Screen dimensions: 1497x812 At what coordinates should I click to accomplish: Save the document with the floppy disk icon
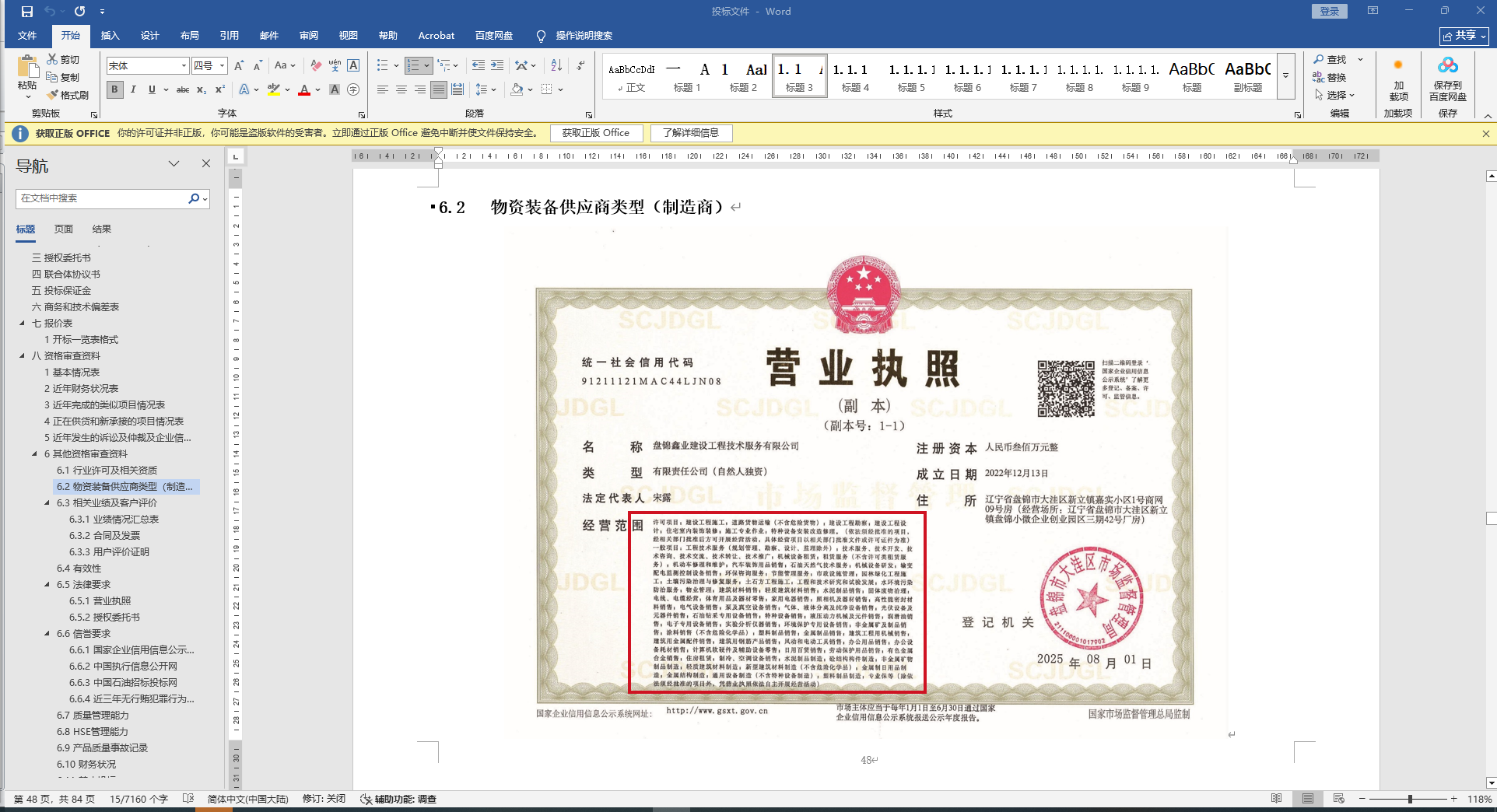tap(27, 11)
